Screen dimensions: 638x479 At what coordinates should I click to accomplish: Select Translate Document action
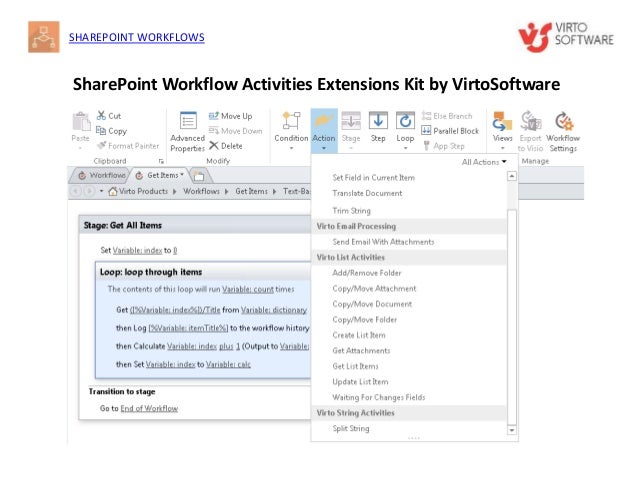[367, 193]
